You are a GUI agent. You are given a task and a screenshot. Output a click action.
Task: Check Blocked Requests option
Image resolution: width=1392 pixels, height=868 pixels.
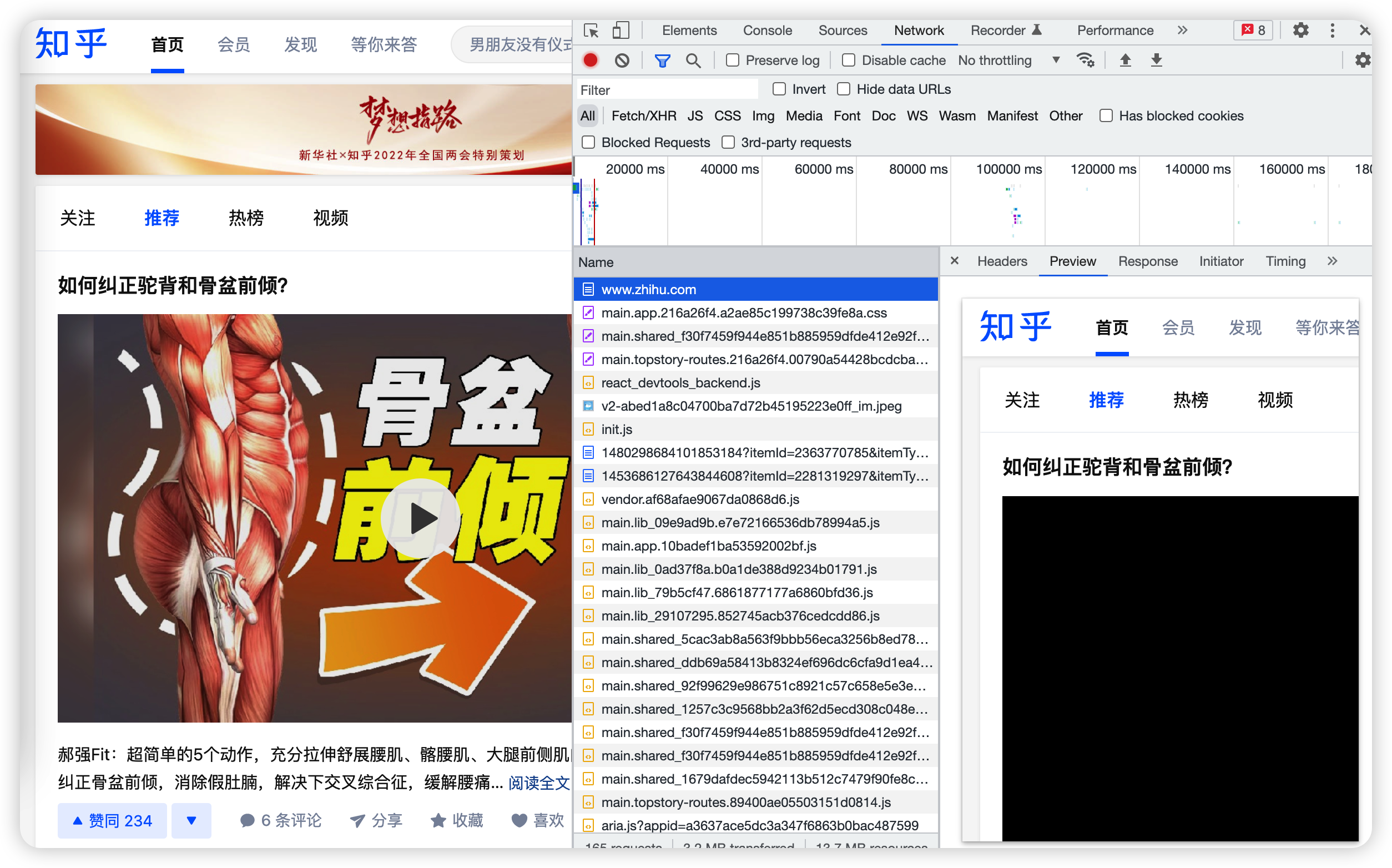click(588, 143)
